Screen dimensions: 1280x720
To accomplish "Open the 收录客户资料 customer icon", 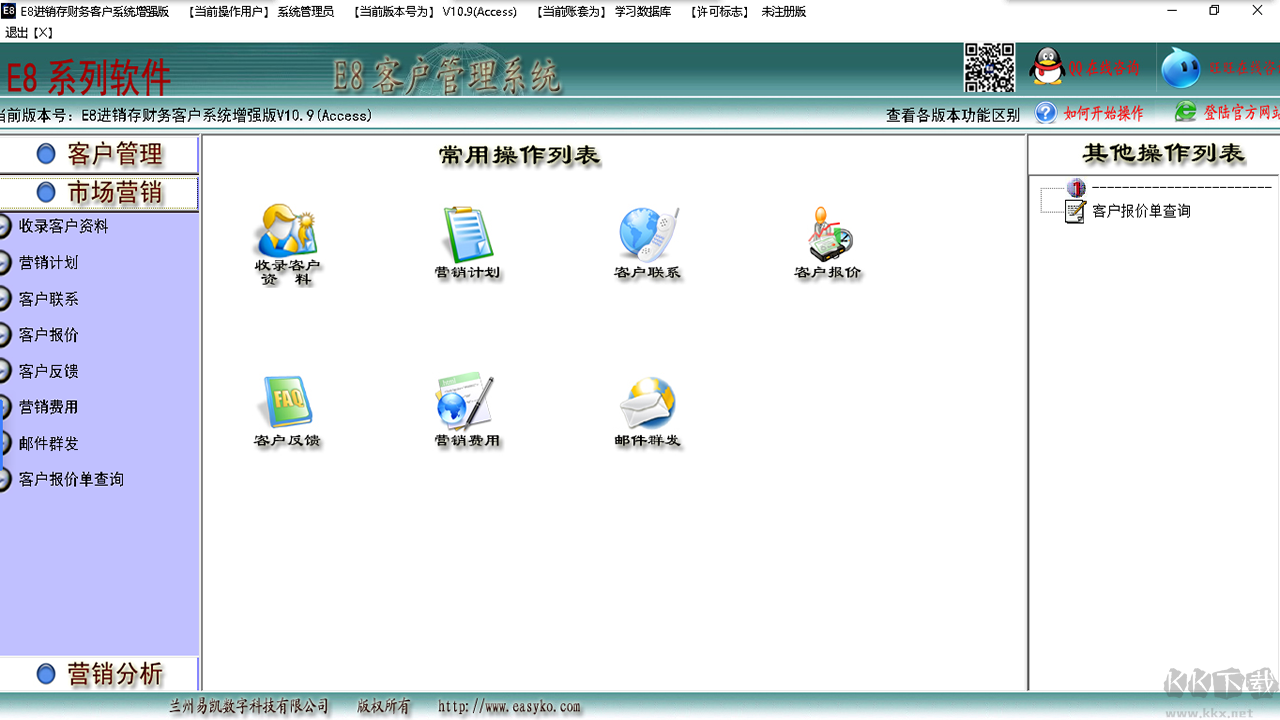I will click(286, 231).
